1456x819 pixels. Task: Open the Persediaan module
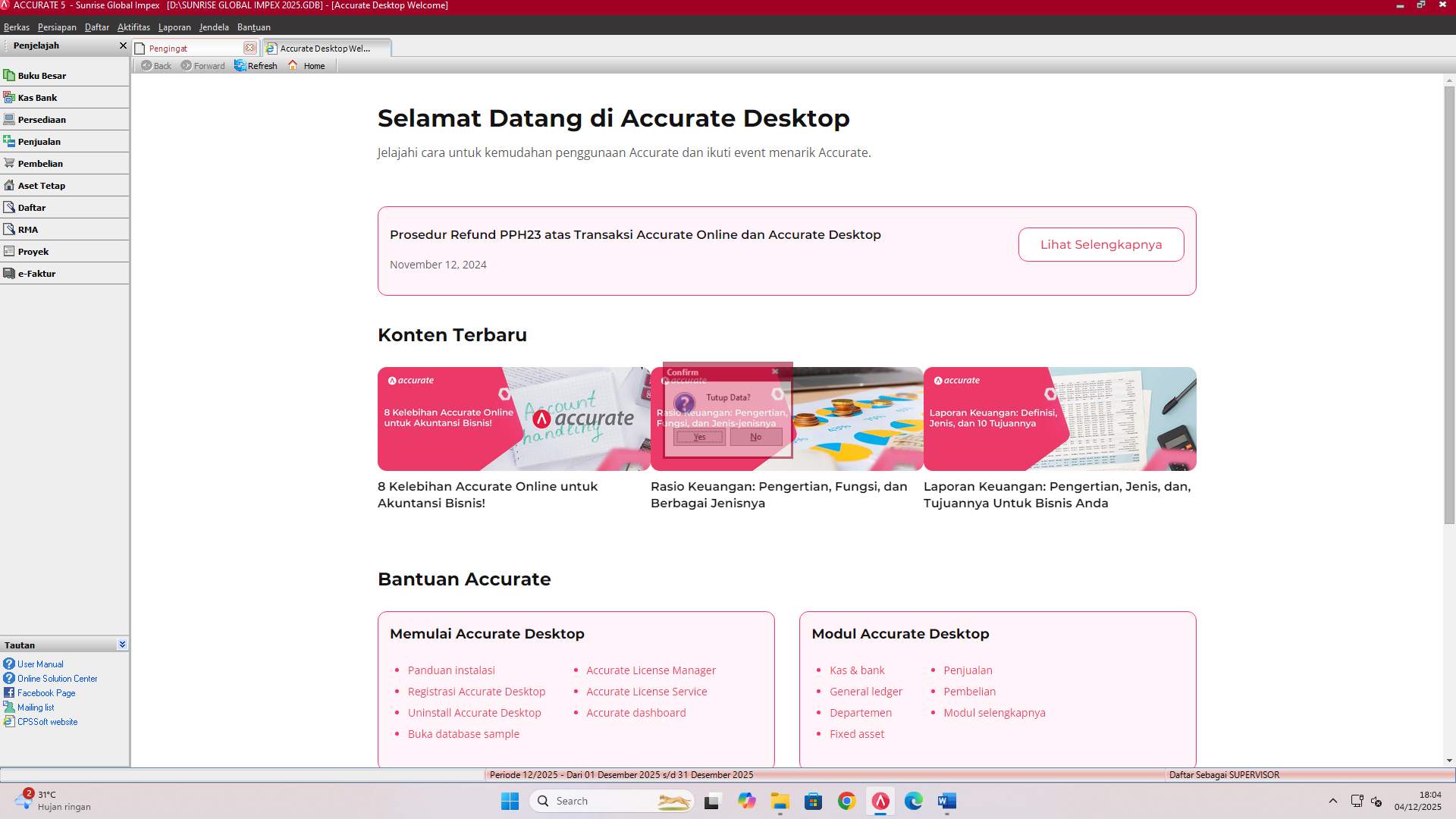tap(42, 119)
